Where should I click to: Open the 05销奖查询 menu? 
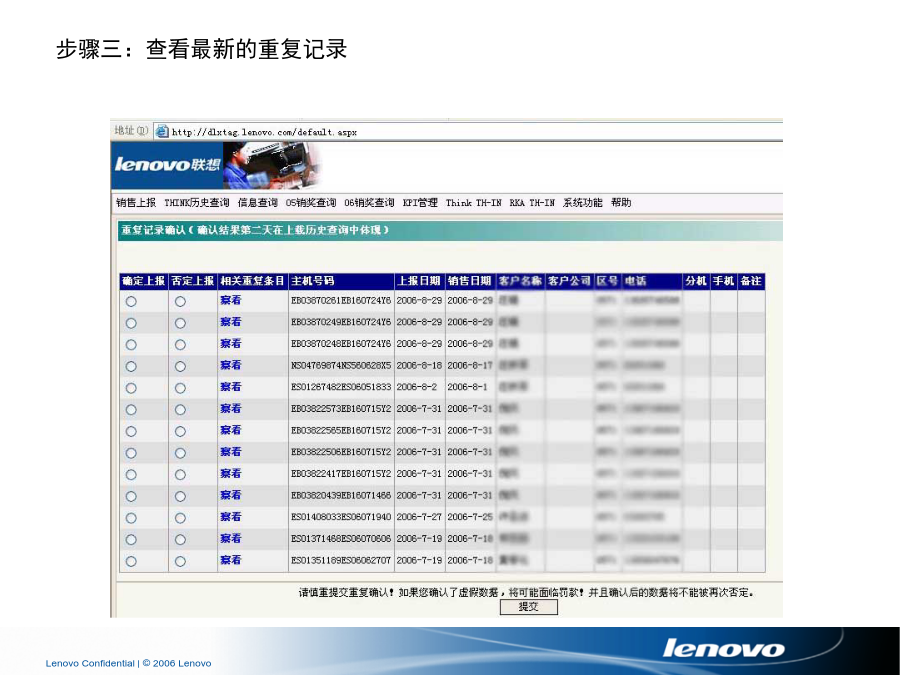[x=311, y=203]
